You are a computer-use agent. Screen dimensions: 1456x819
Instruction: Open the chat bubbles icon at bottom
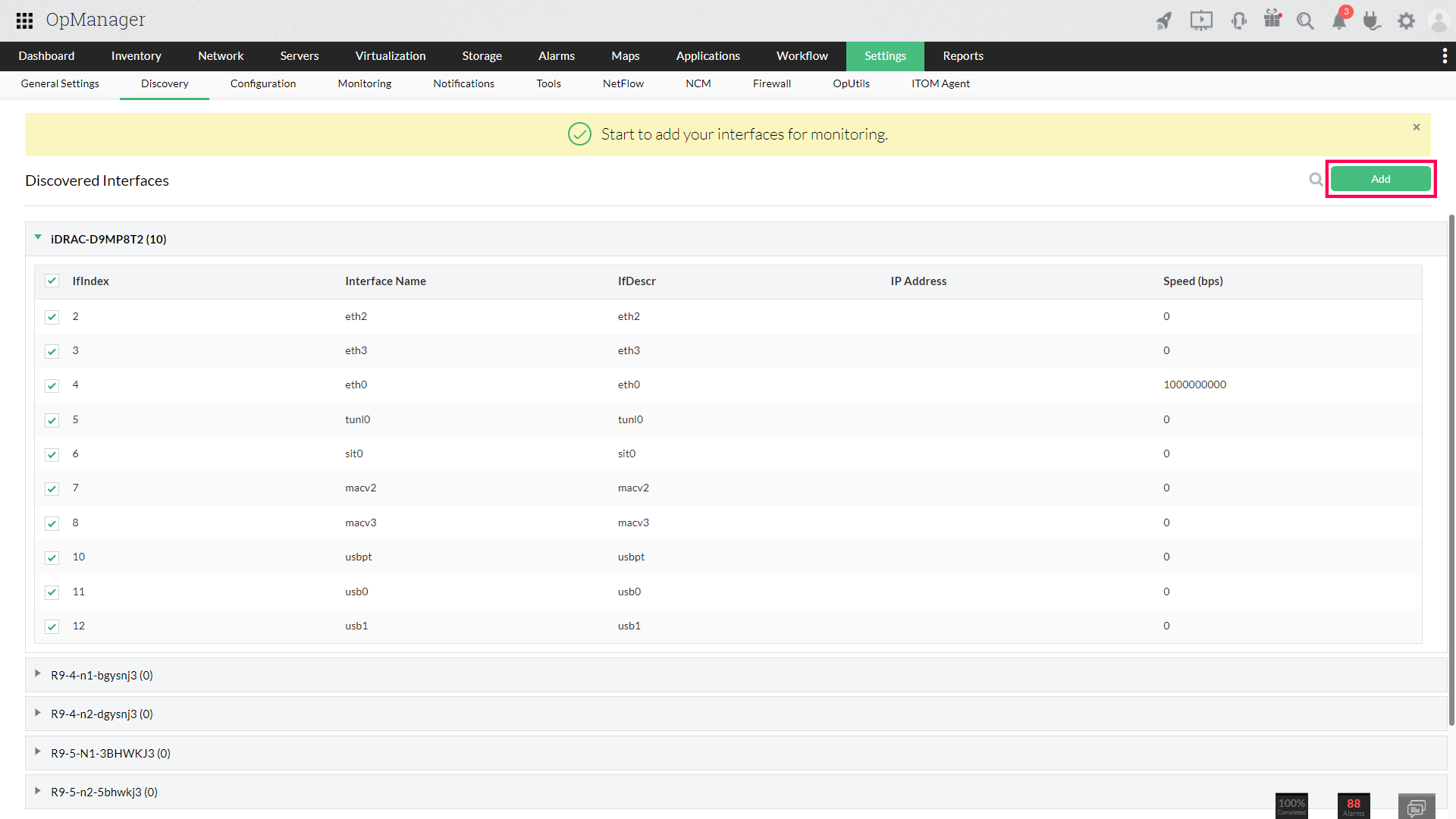tap(1416, 808)
